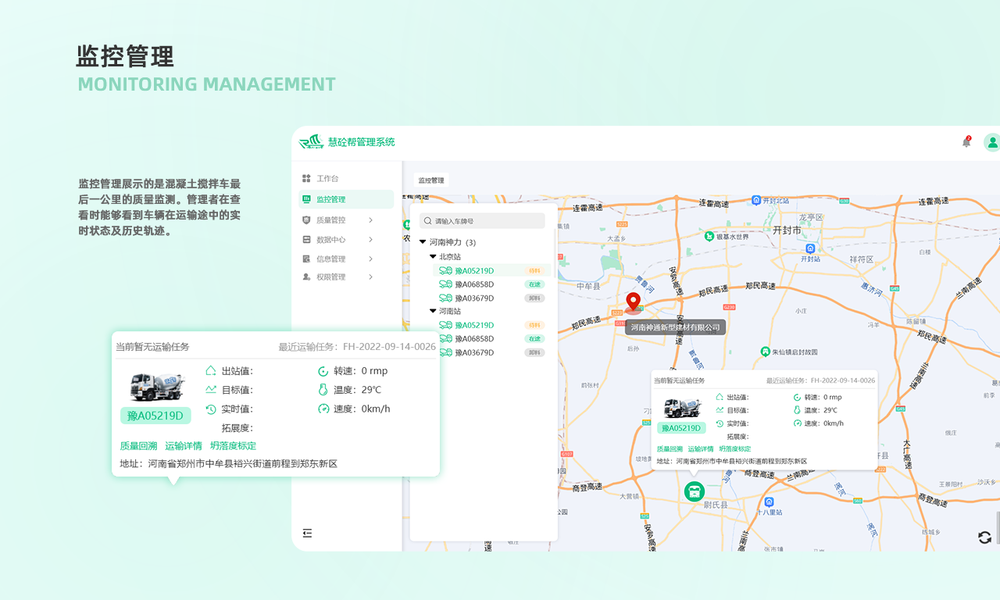Click the 开封市 city label on map
The height and width of the screenshot is (600, 1000).
(786, 230)
